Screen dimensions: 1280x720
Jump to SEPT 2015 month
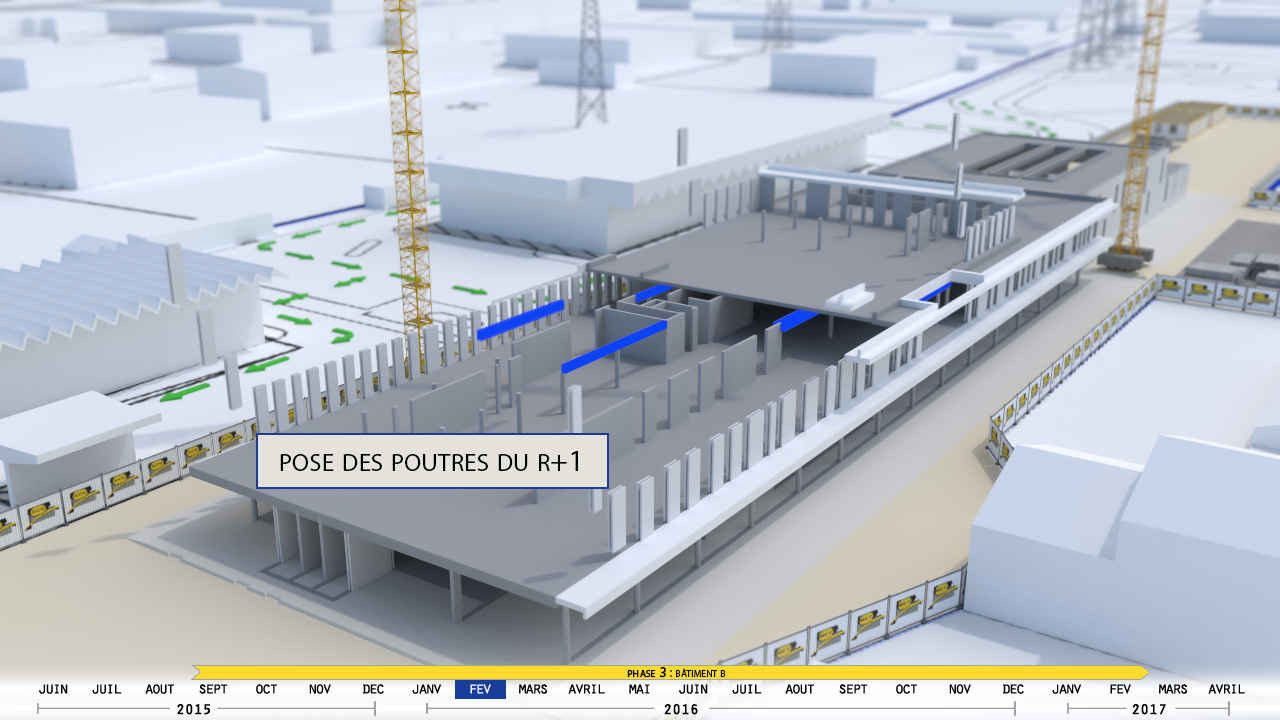click(x=213, y=689)
